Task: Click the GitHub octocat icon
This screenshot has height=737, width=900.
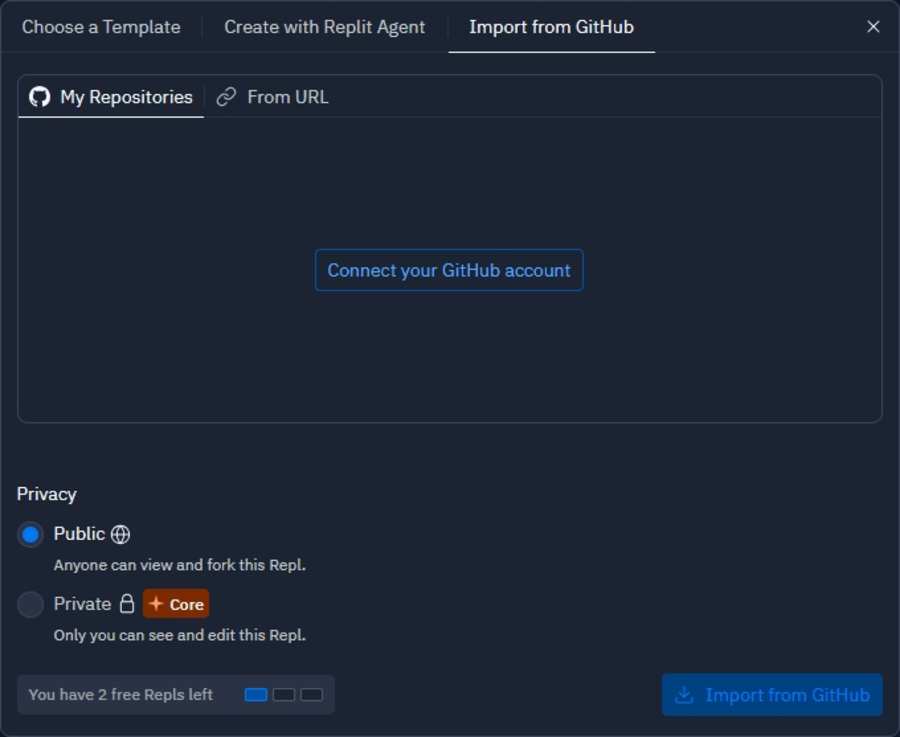Action: coord(40,97)
